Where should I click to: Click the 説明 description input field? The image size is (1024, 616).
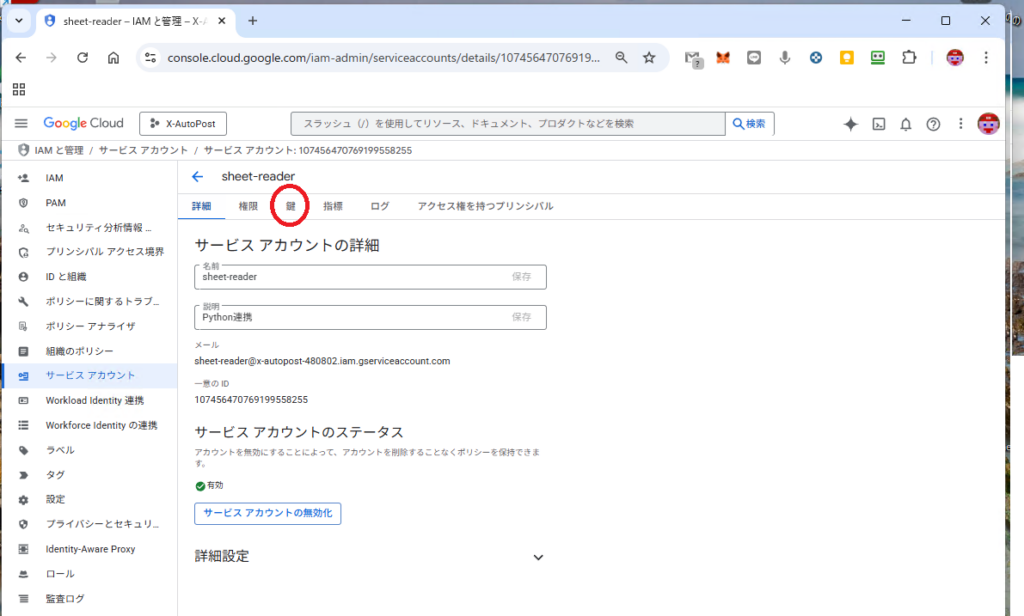point(350,317)
